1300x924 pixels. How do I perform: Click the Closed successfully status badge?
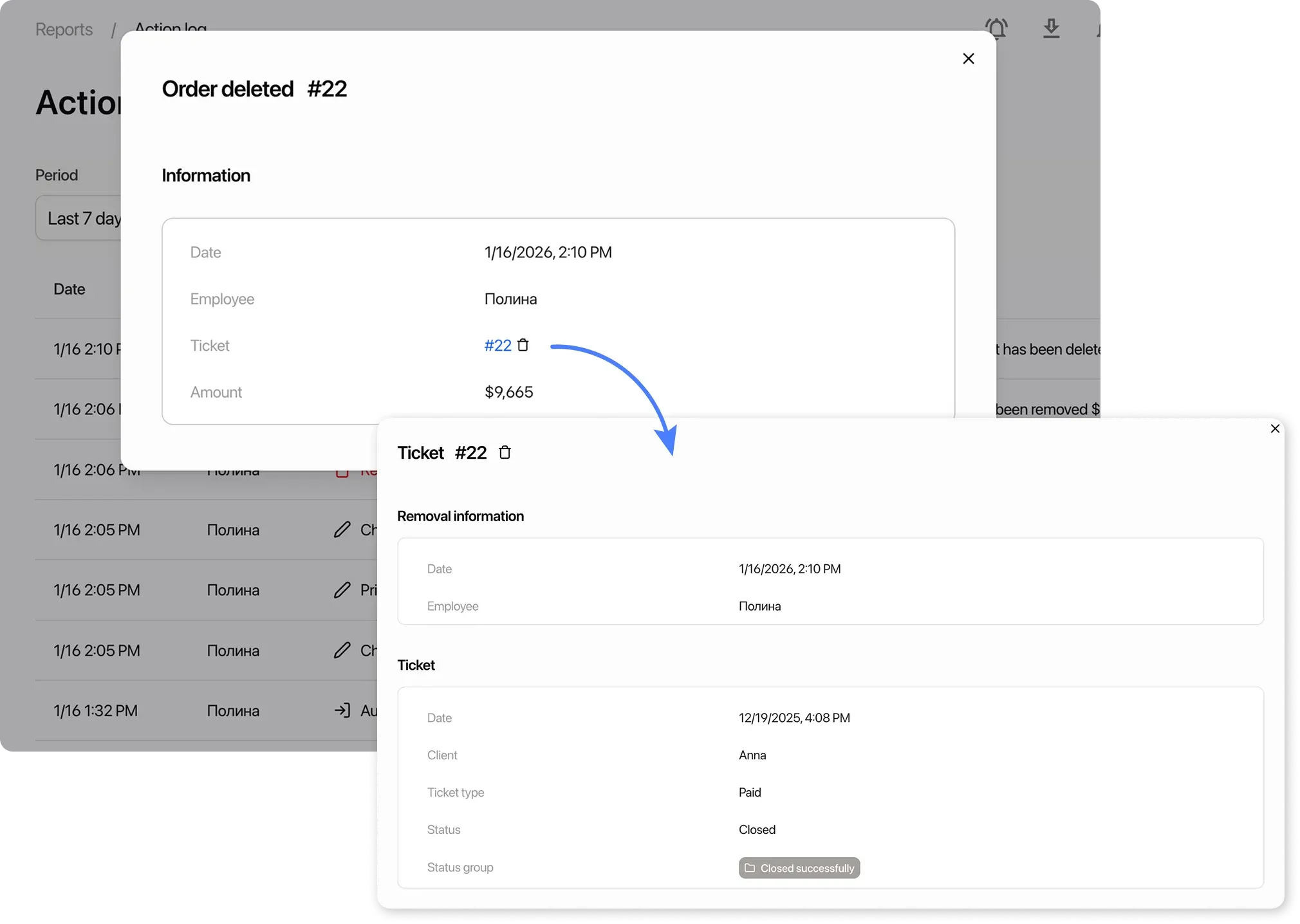click(x=799, y=868)
